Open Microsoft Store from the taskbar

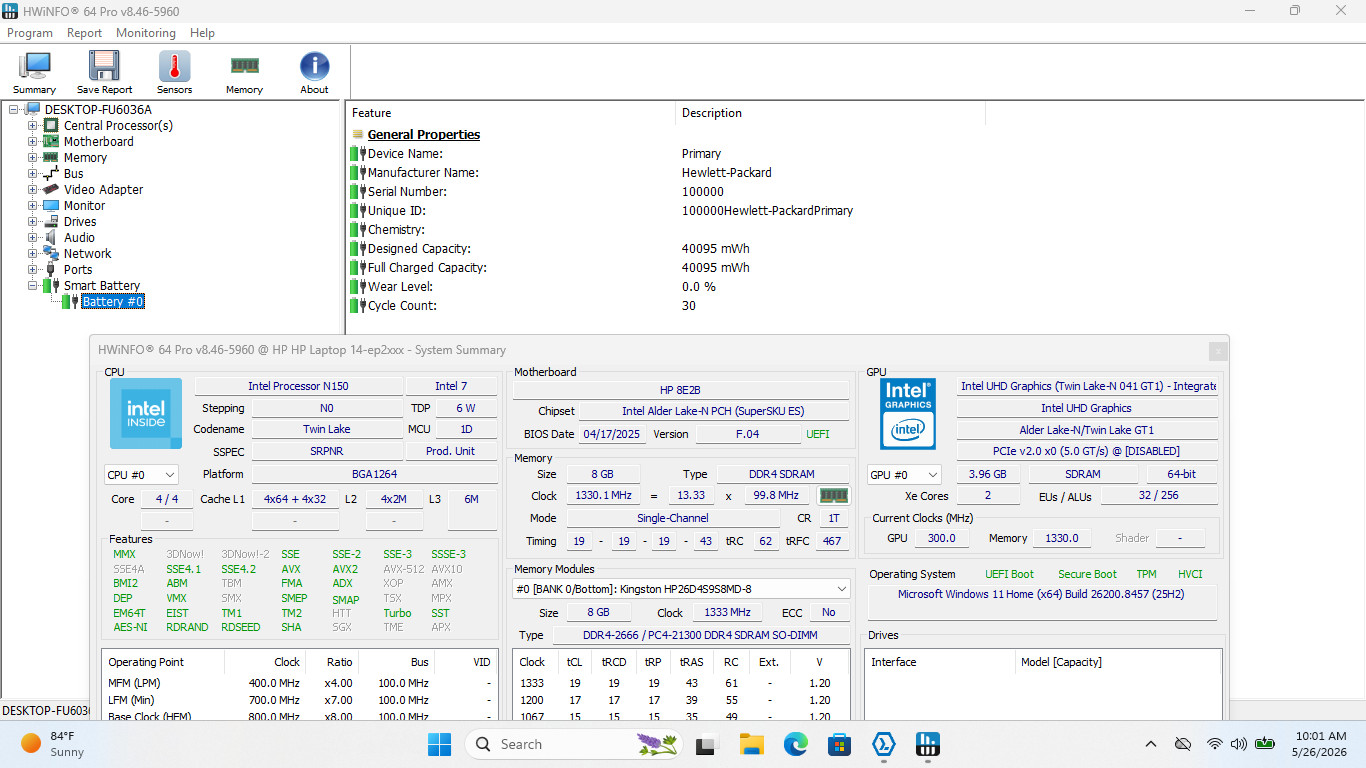point(840,744)
